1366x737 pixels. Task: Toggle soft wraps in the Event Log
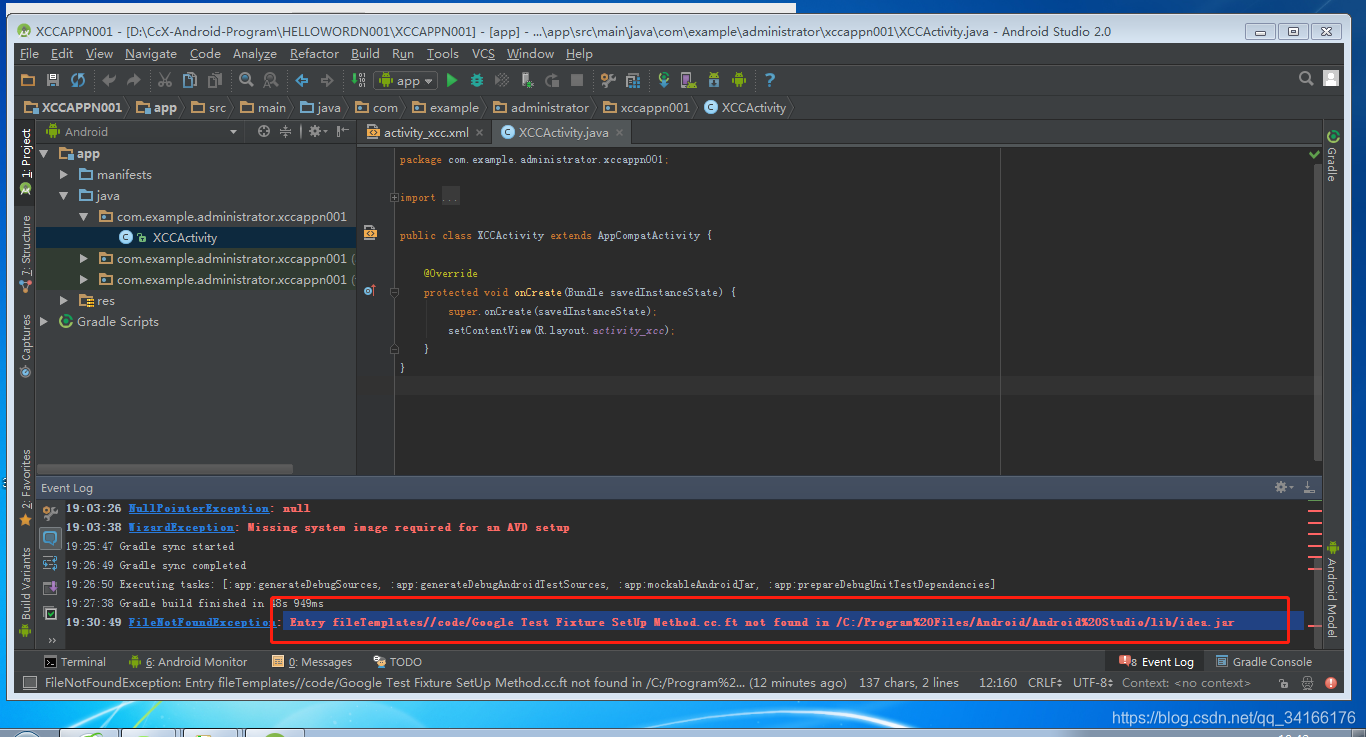point(49,563)
